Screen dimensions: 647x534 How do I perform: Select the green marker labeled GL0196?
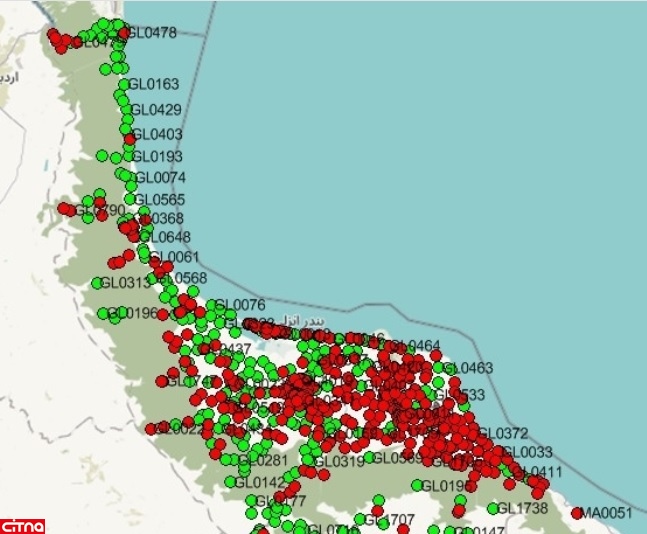coord(103,313)
